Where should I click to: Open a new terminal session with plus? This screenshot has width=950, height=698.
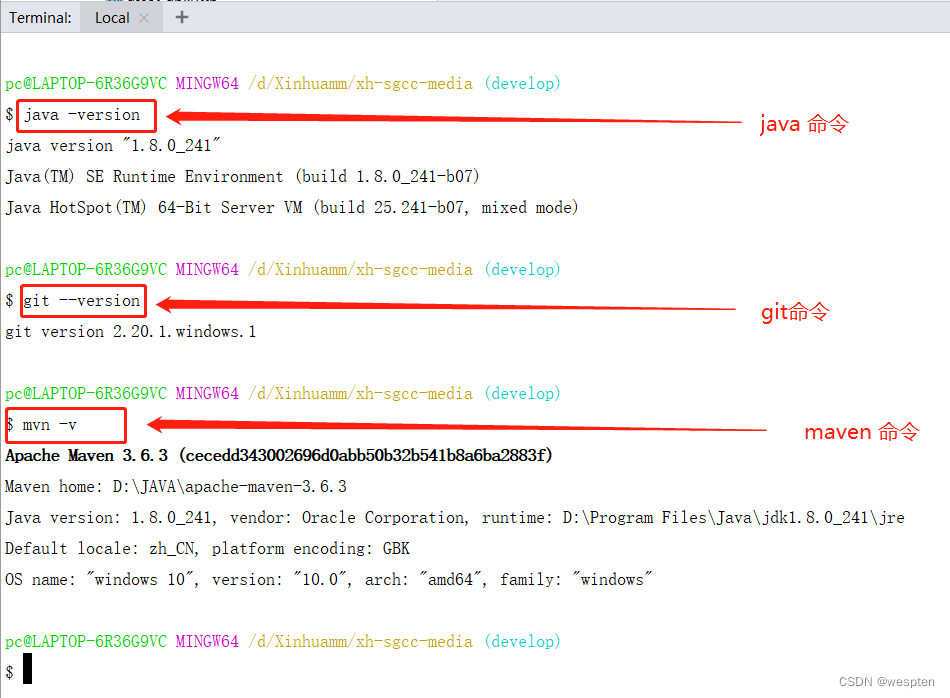tap(182, 17)
